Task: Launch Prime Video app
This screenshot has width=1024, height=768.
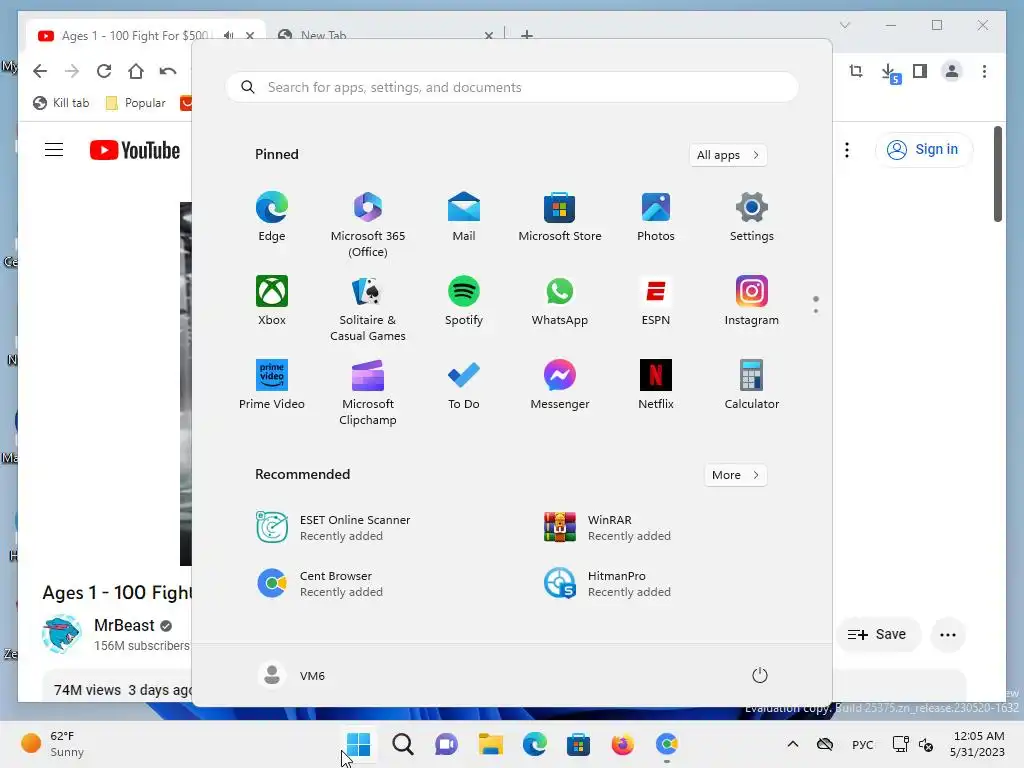Action: 272,384
